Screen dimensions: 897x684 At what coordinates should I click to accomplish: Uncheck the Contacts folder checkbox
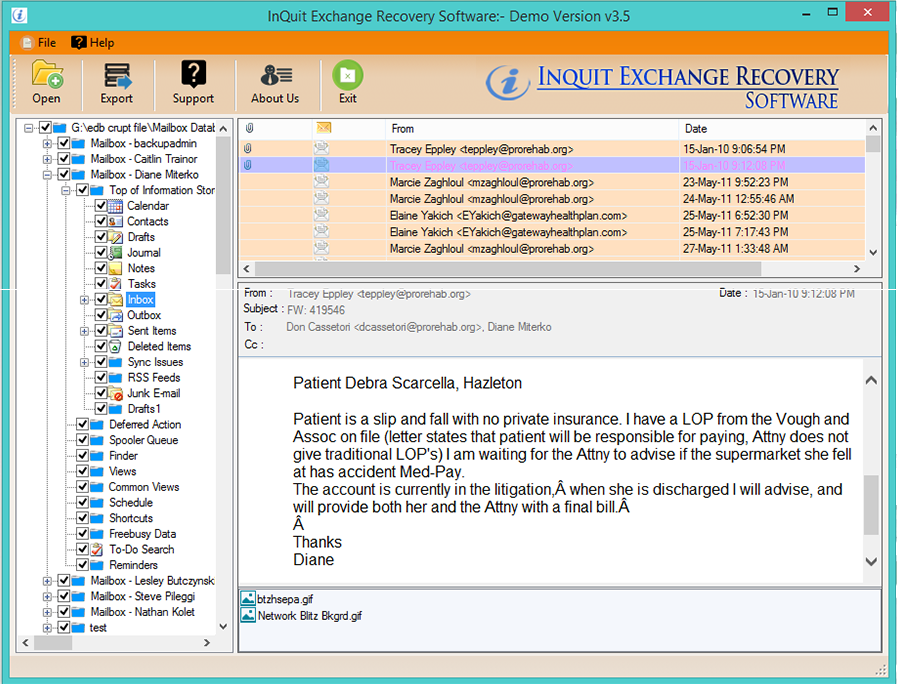[x=100, y=221]
